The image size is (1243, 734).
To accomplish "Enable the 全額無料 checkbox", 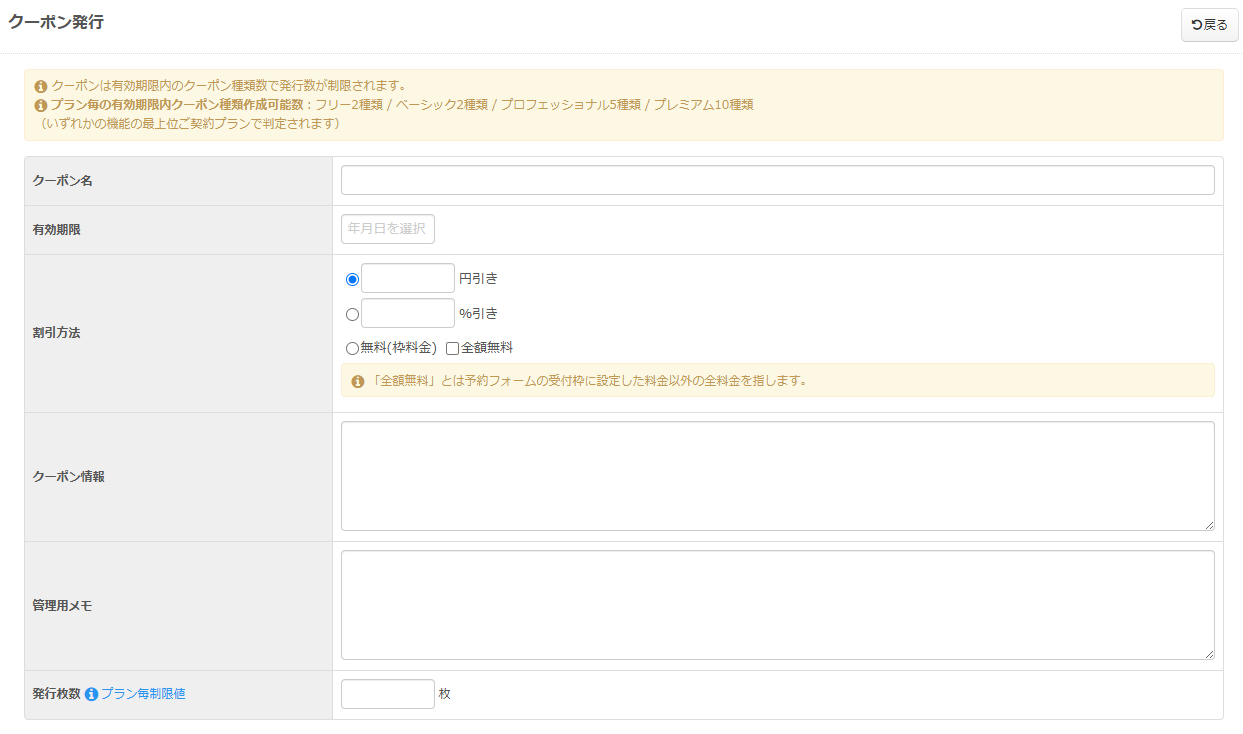I will point(452,349).
